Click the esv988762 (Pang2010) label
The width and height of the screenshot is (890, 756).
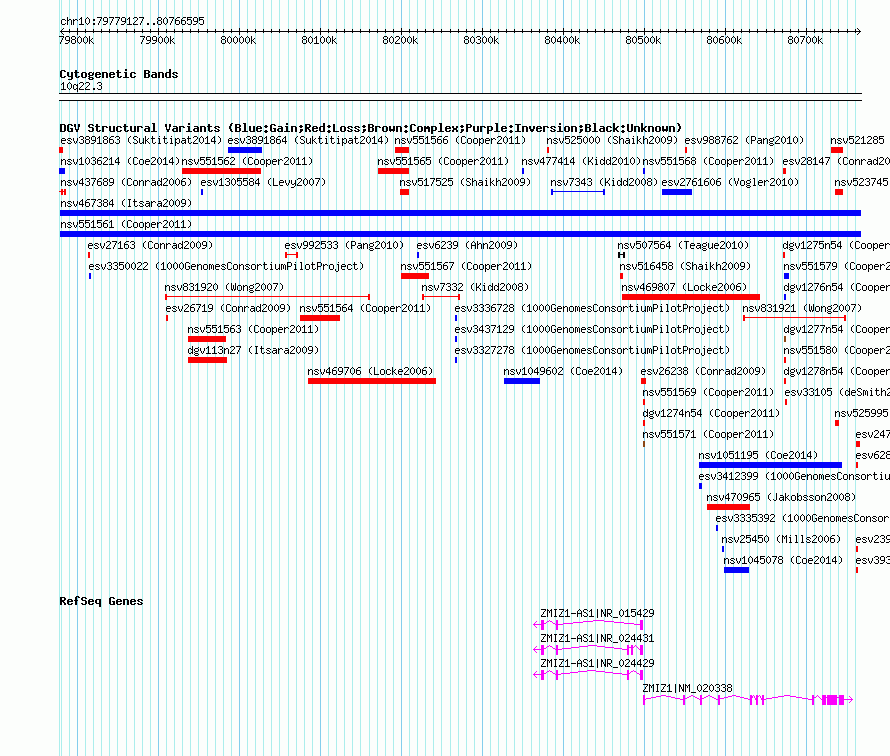744,140
